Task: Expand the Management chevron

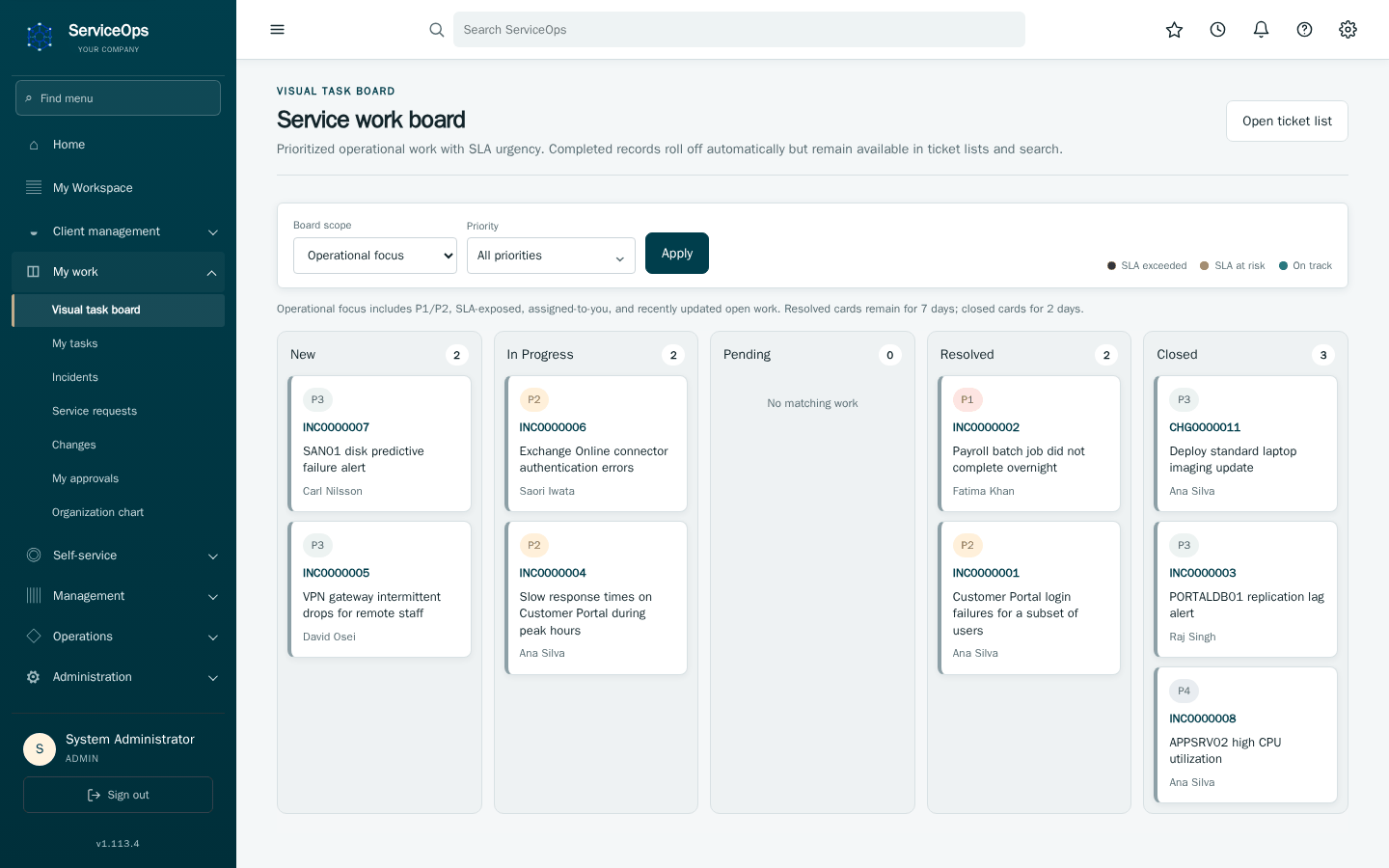Action: pyautogui.click(x=213, y=597)
